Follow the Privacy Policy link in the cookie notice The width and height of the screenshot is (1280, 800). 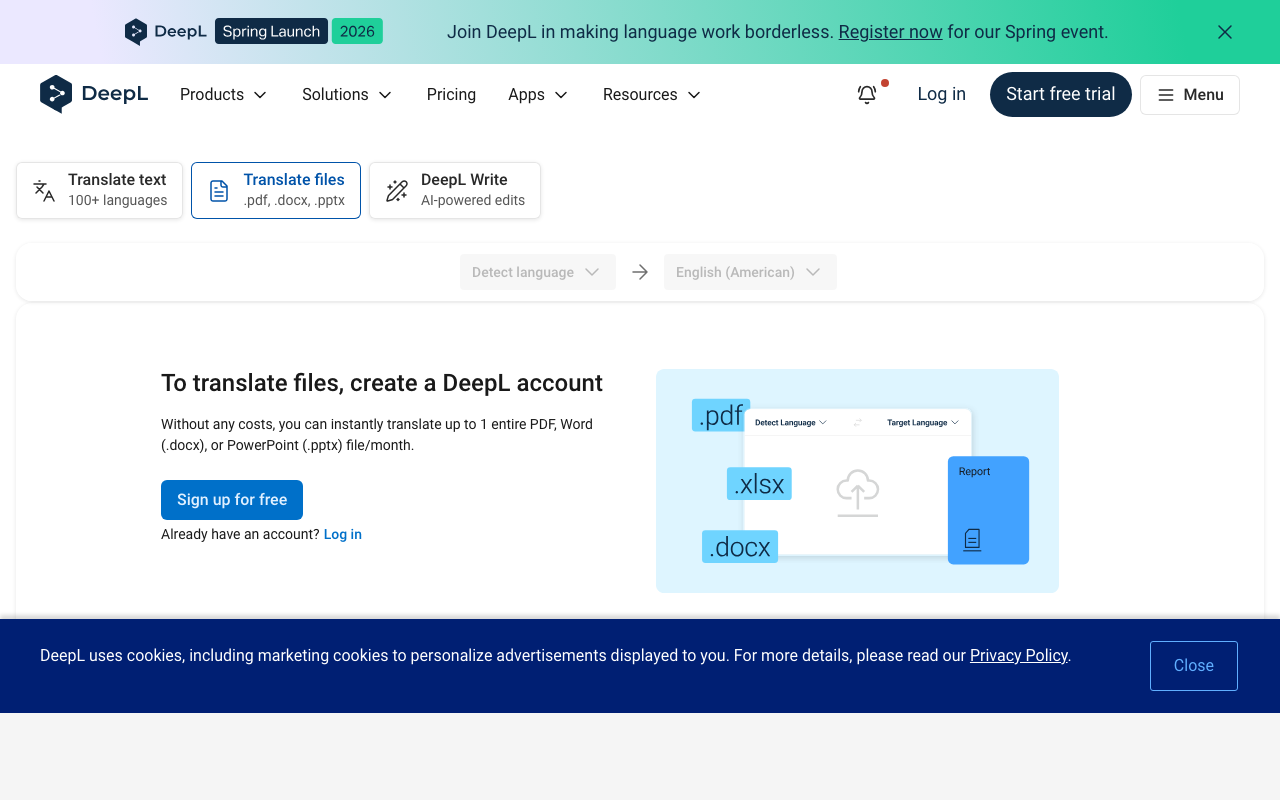pyautogui.click(x=1018, y=656)
